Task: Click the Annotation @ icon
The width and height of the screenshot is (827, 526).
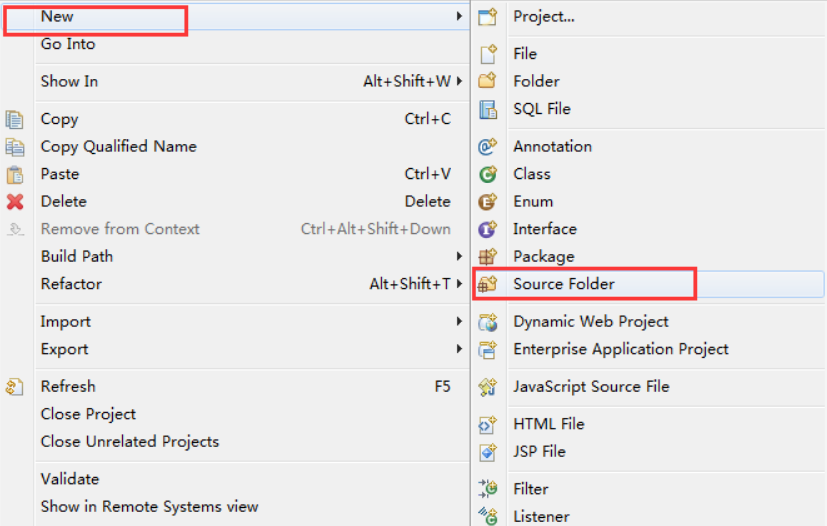Action: (487, 146)
